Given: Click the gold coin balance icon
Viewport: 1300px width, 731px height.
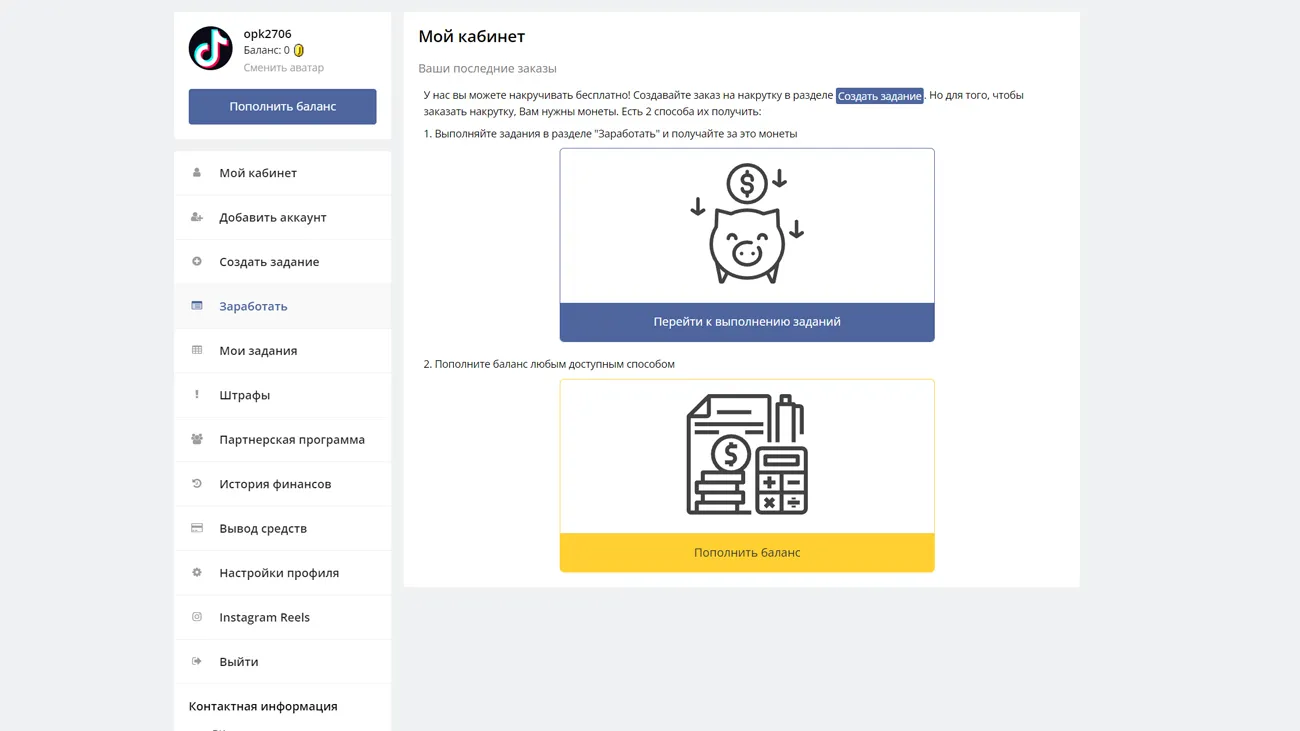Looking at the screenshot, I should click(x=299, y=50).
